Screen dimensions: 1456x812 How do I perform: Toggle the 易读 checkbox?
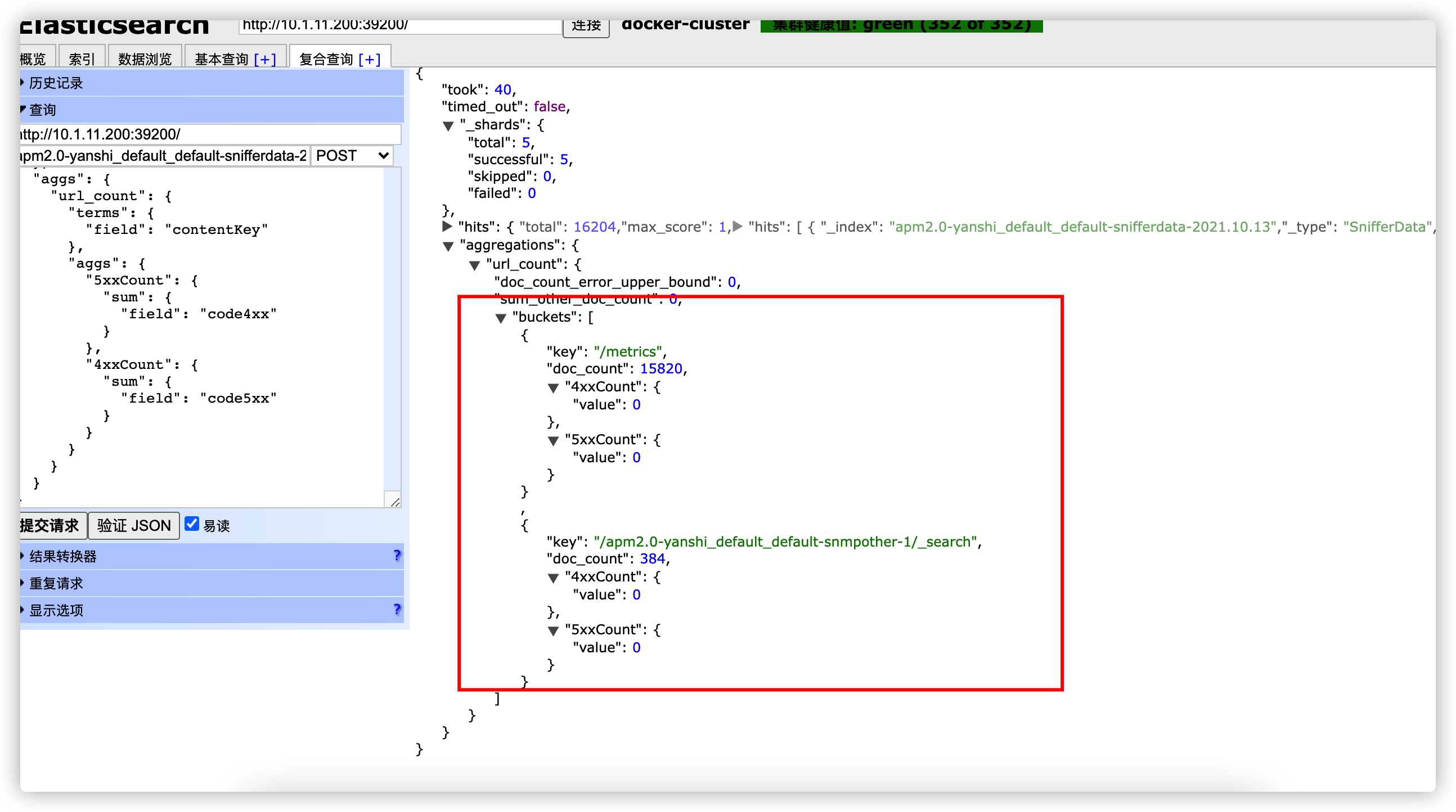(192, 524)
